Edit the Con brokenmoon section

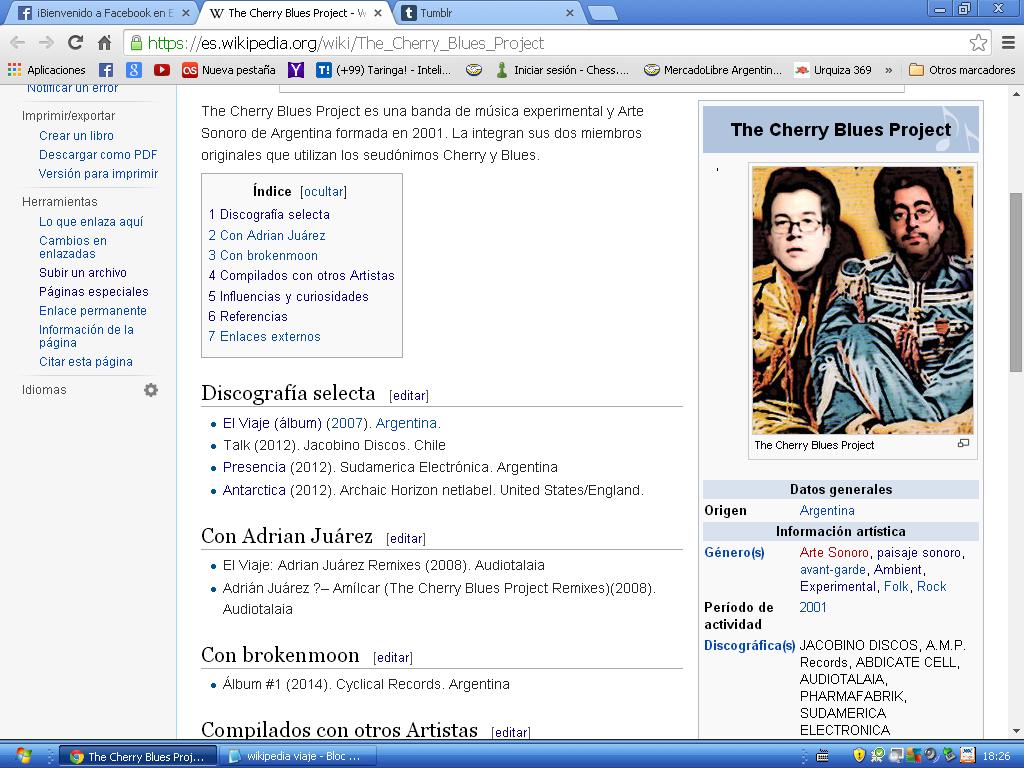pyautogui.click(x=392, y=657)
